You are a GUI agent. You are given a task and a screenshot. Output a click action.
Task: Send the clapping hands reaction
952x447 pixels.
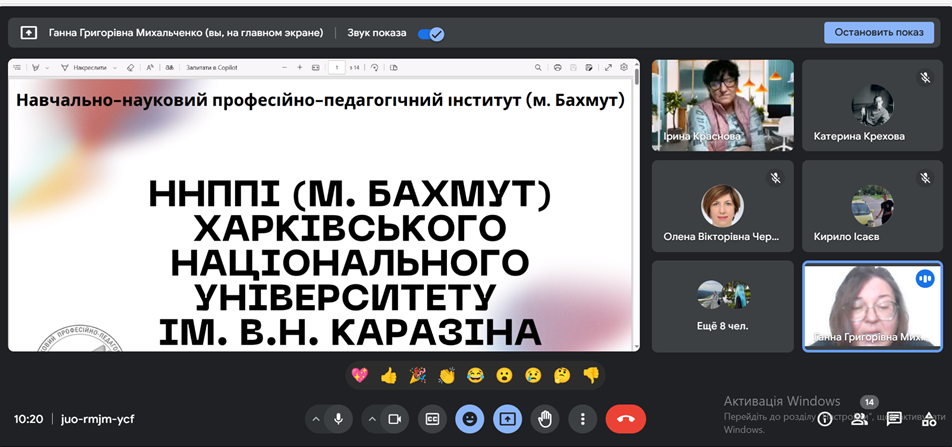(446, 376)
